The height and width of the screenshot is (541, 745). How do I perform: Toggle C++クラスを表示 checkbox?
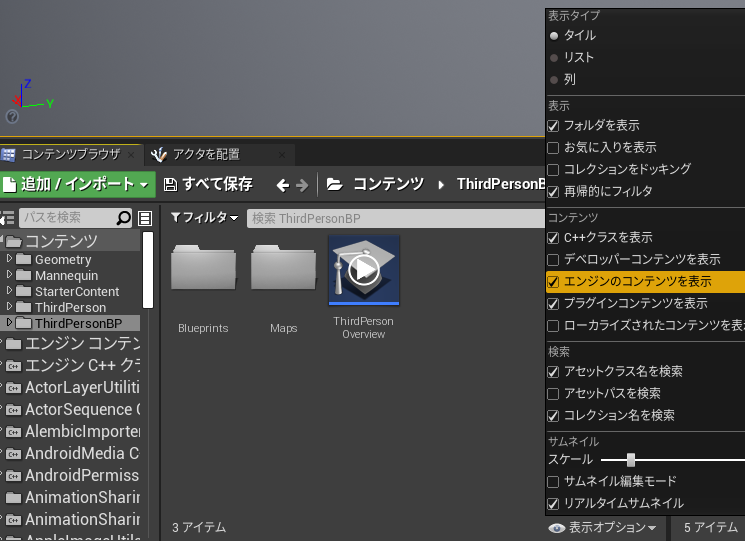(553, 237)
